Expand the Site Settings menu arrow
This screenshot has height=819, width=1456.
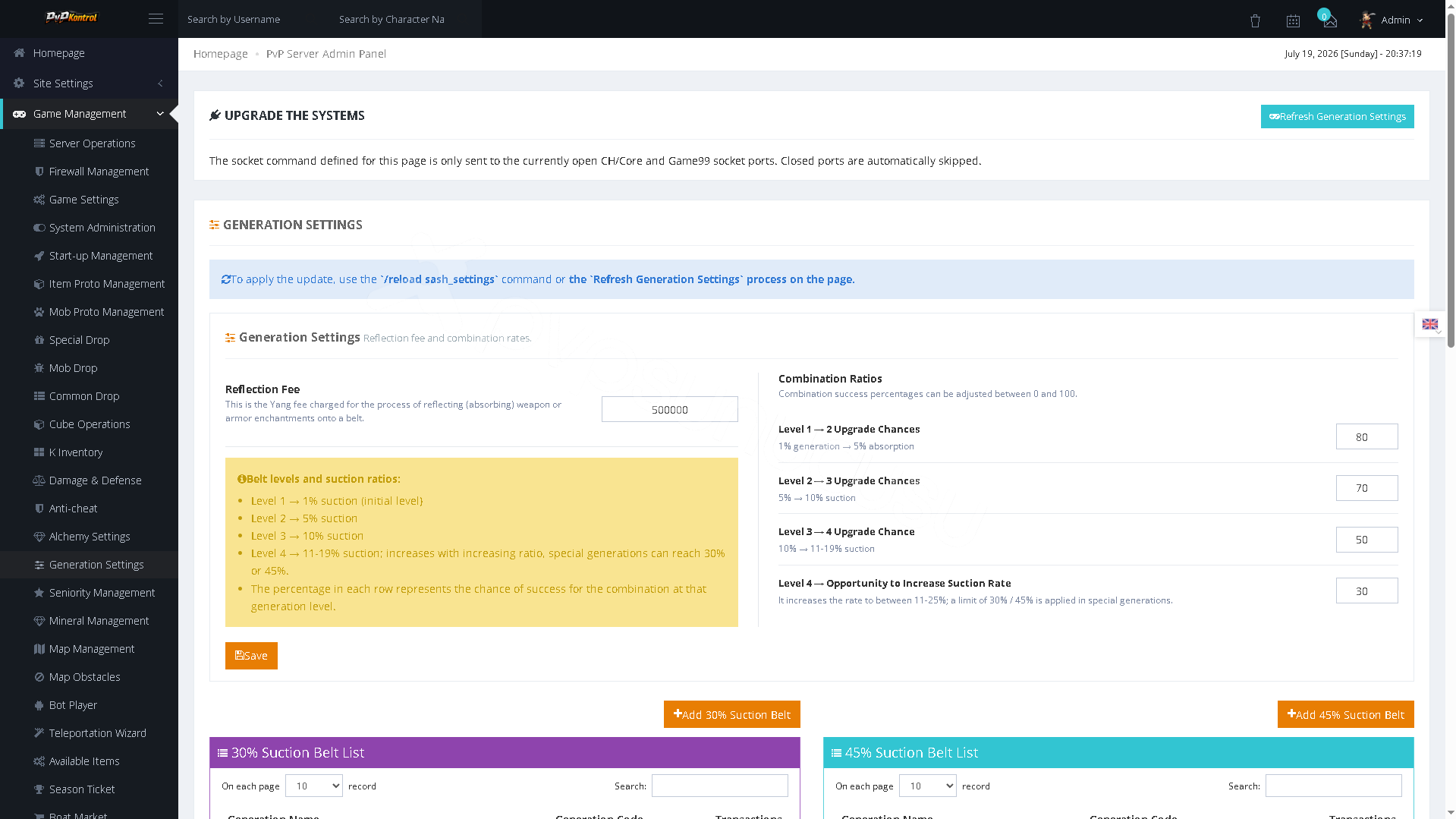click(160, 83)
